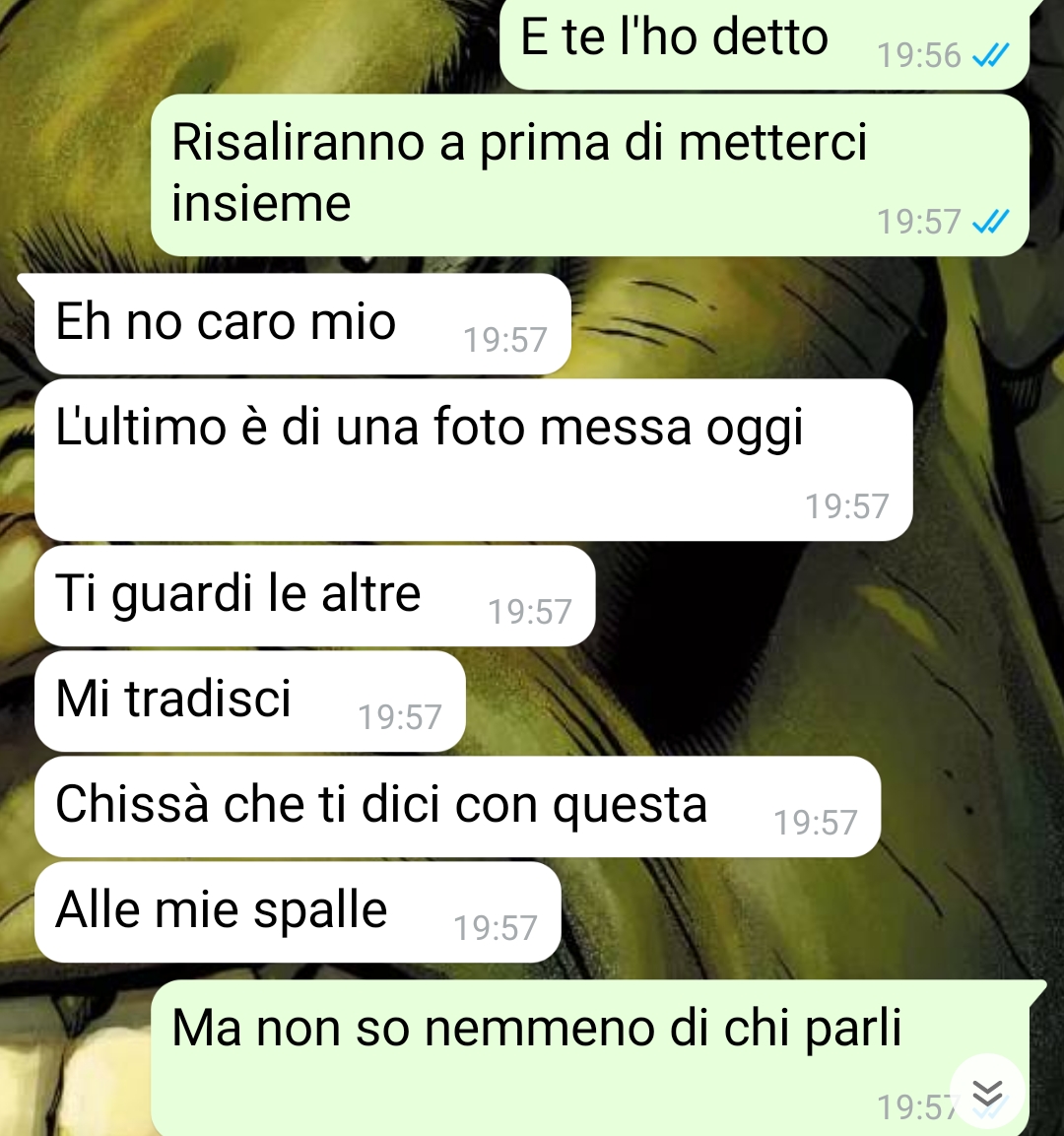The image size is (1064, 1136).
Task: Tap timestamp on 'Ti guardi le altre'
Action: pos(529,612)
